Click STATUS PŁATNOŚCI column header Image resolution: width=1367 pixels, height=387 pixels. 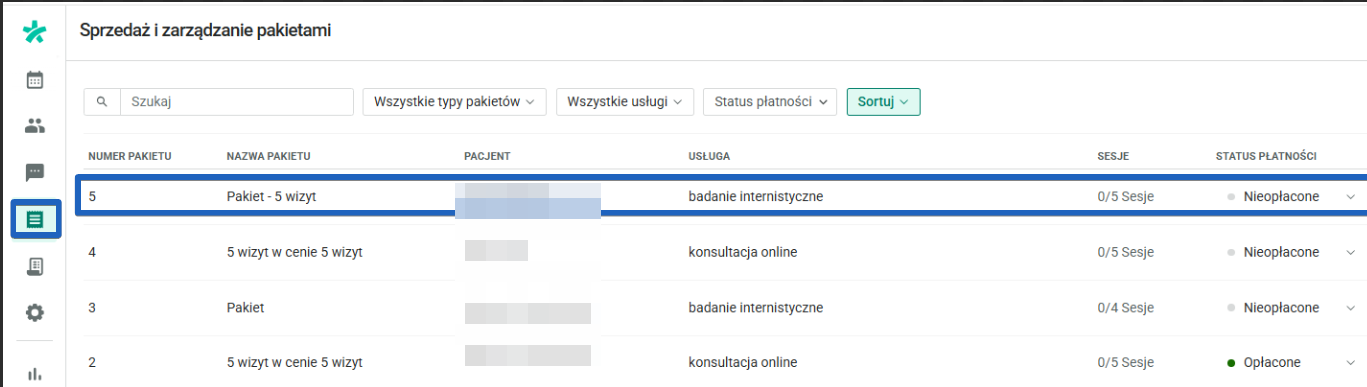[x=1266, y=157]
